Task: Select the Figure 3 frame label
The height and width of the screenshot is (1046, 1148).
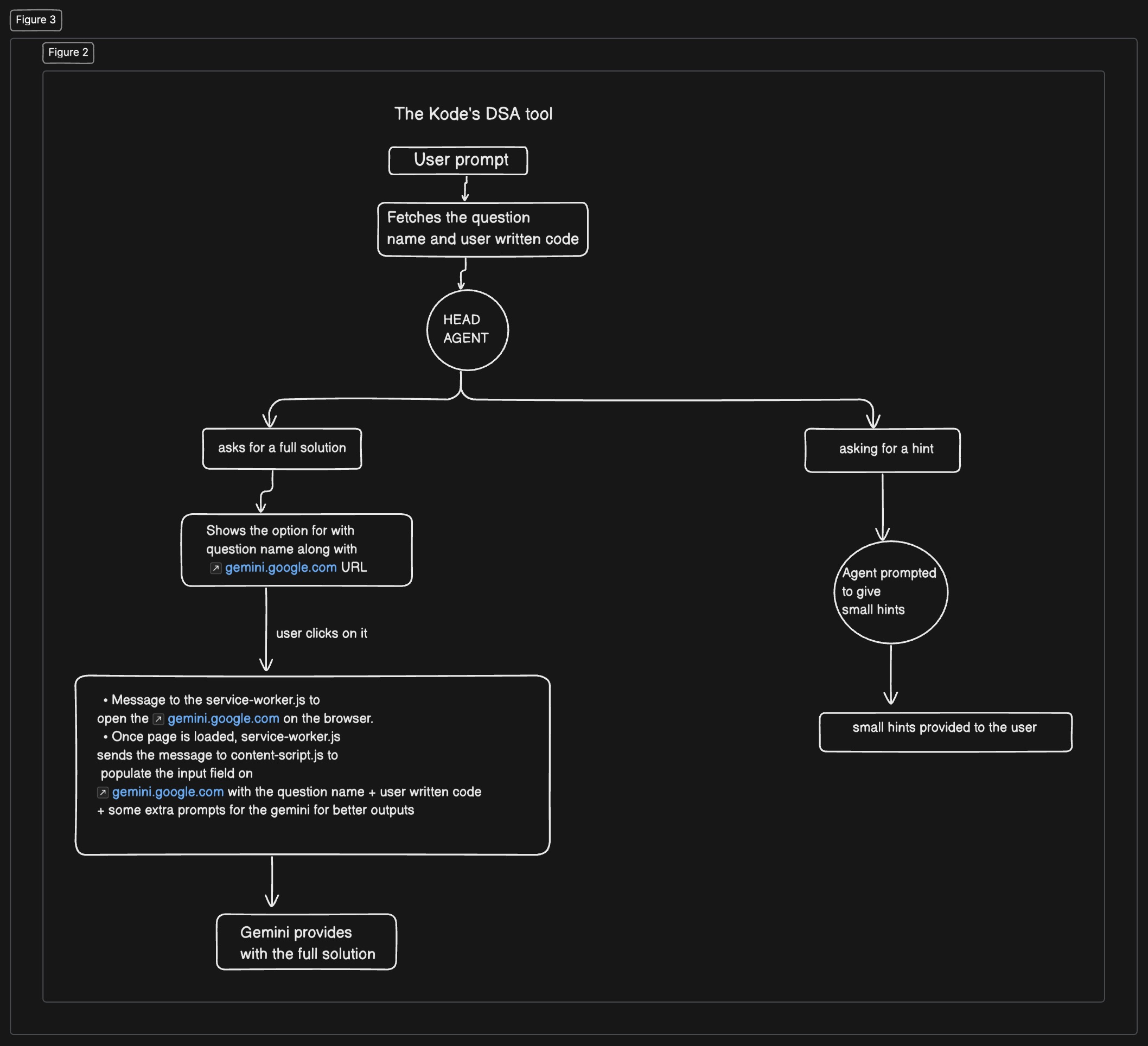Action: point(36,20)
